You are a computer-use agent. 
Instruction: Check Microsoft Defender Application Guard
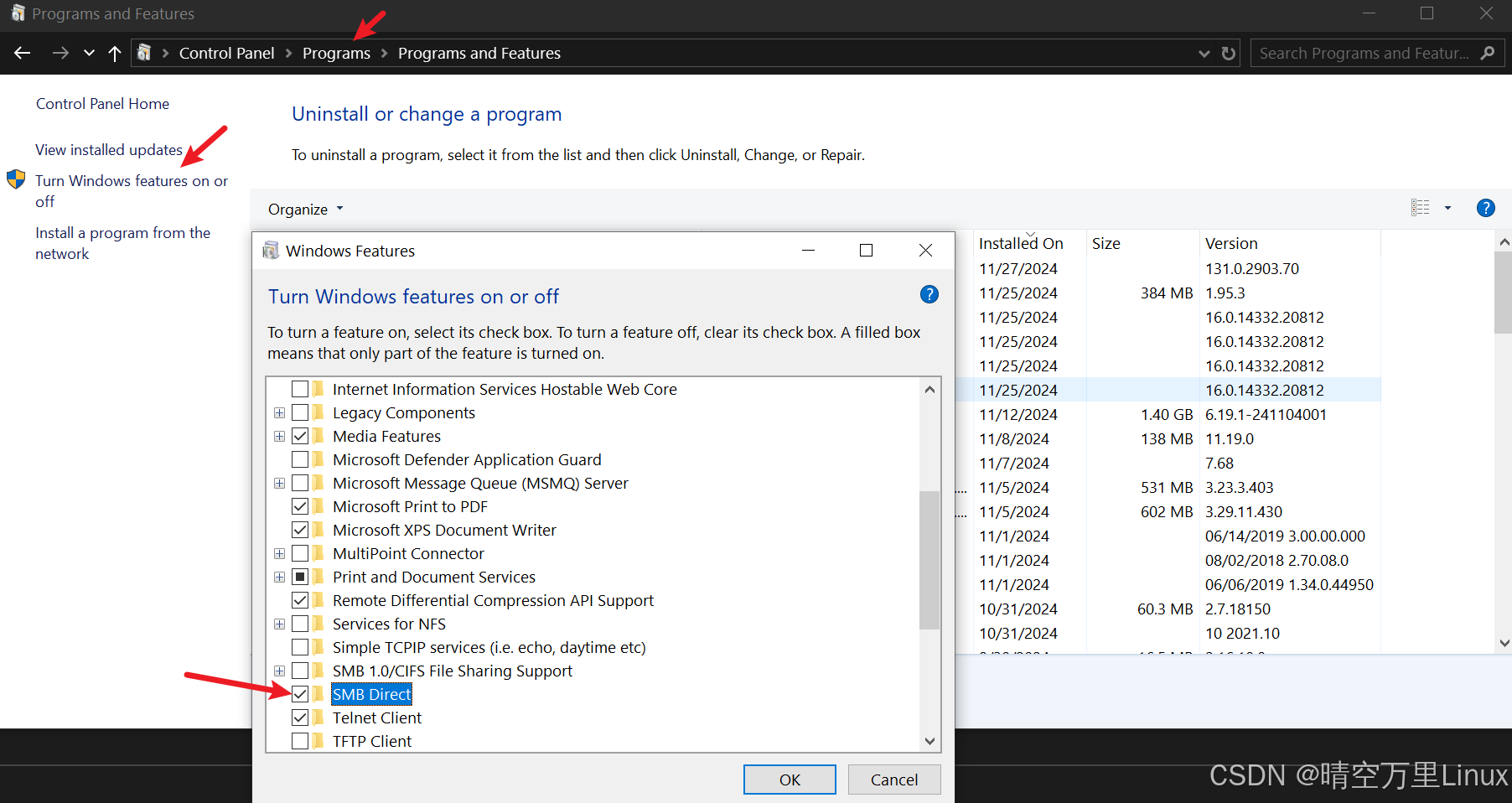coord(300,459)
